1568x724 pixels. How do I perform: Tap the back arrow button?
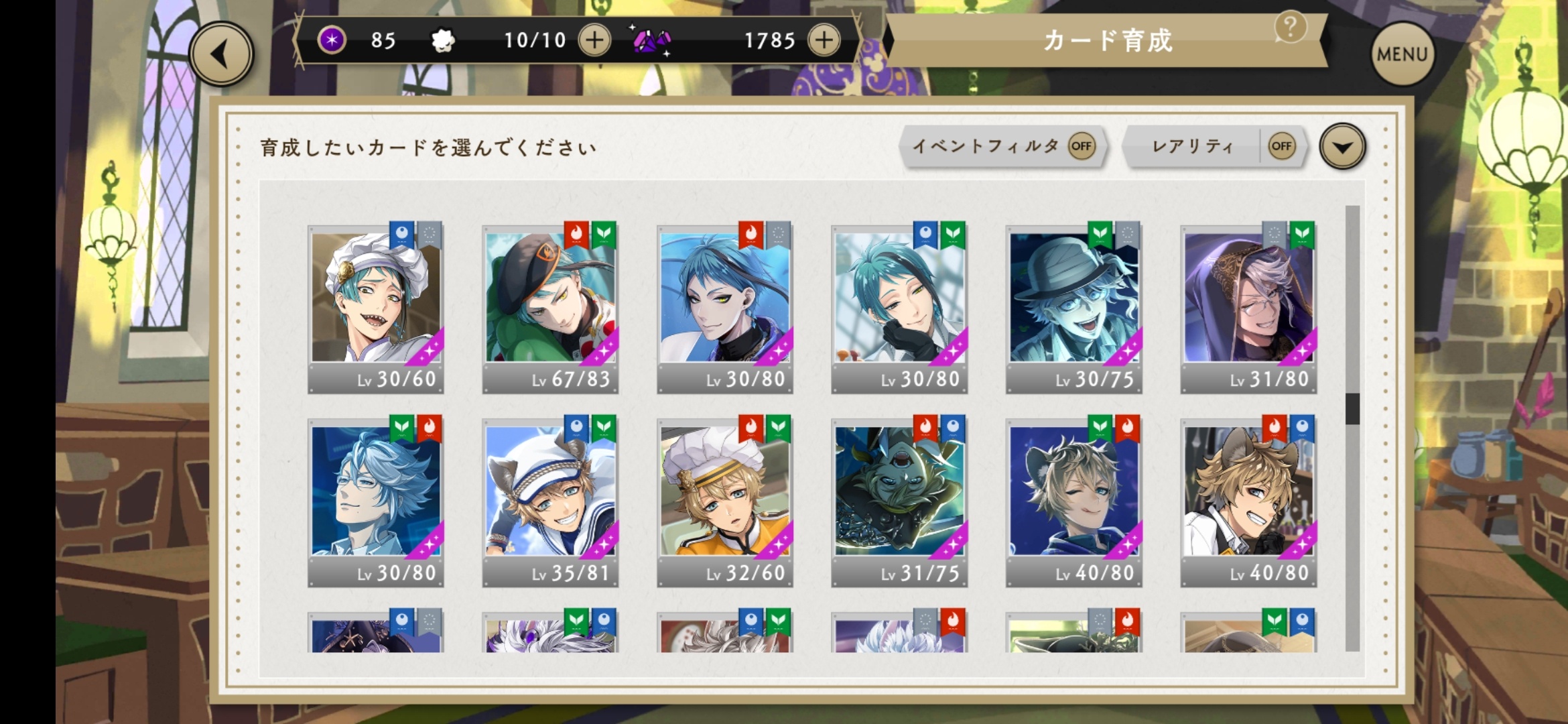coord(221,54)
